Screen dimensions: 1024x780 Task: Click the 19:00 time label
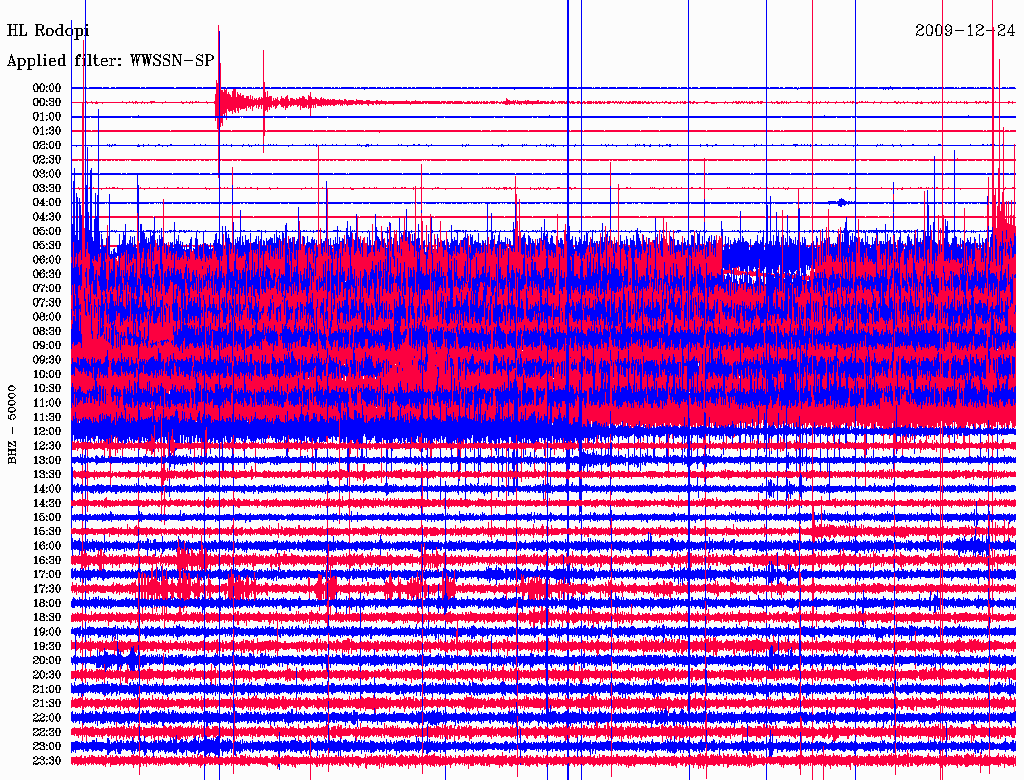pyautogui.click(x=47, y=632)
